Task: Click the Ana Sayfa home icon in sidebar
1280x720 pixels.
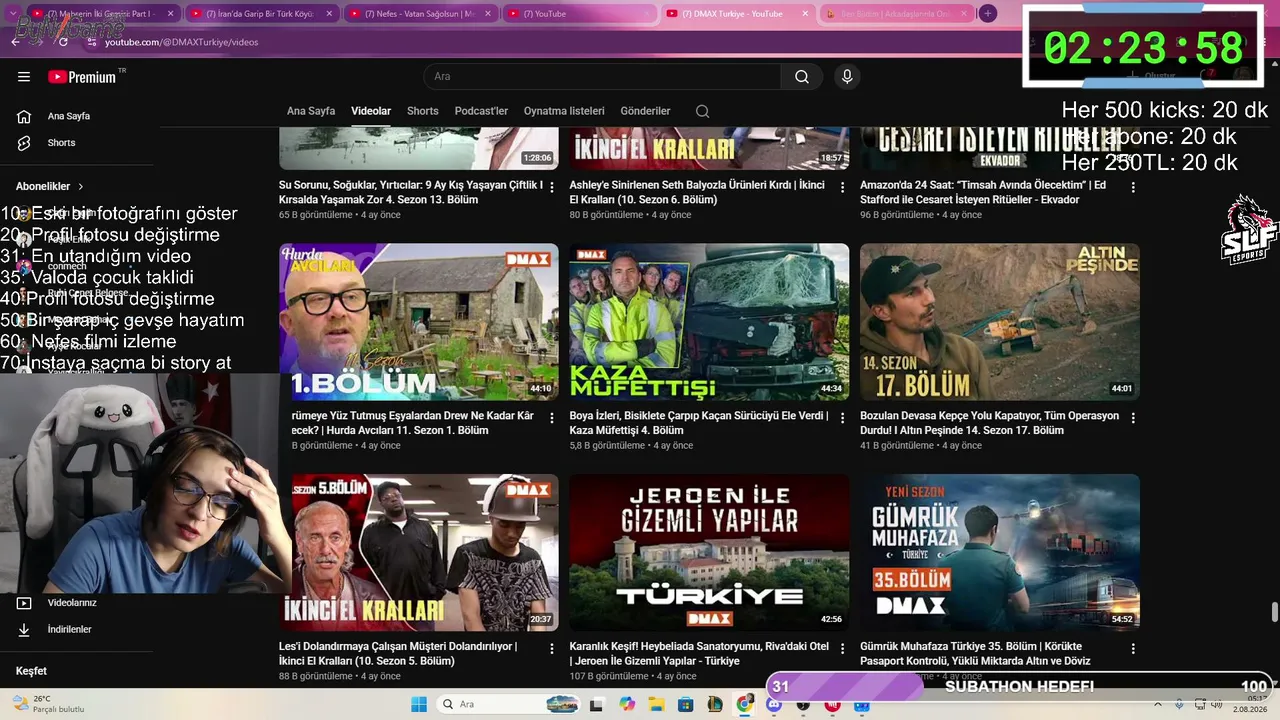Action: click(x=24, y=116)
